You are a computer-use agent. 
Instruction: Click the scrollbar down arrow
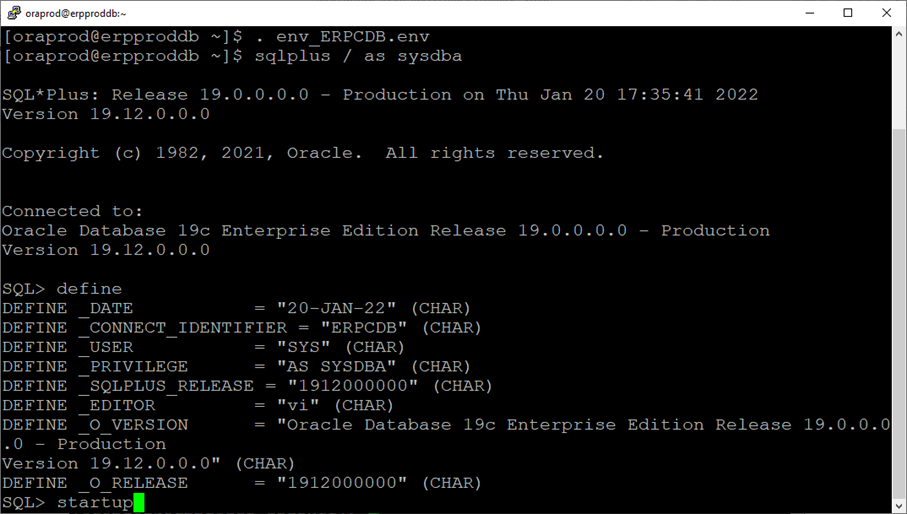click(x=898, y=504)
